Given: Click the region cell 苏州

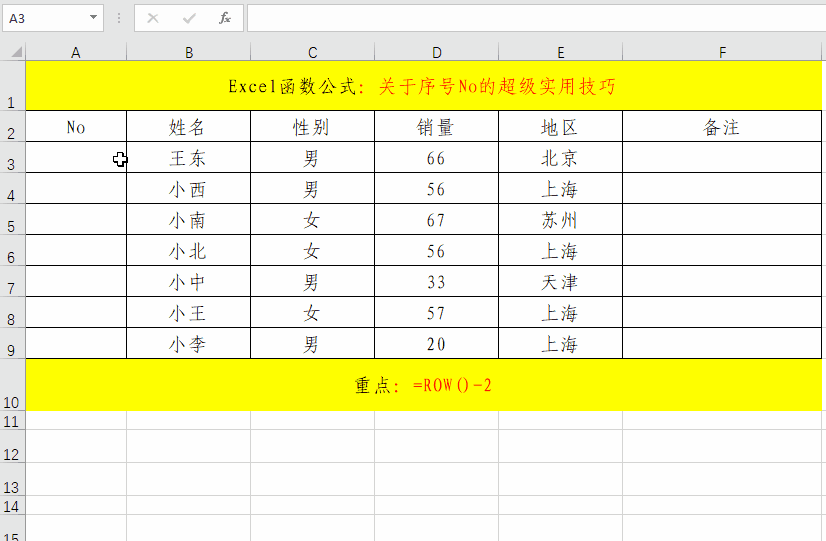Looking at the screenshot, I should coord(560,220).
